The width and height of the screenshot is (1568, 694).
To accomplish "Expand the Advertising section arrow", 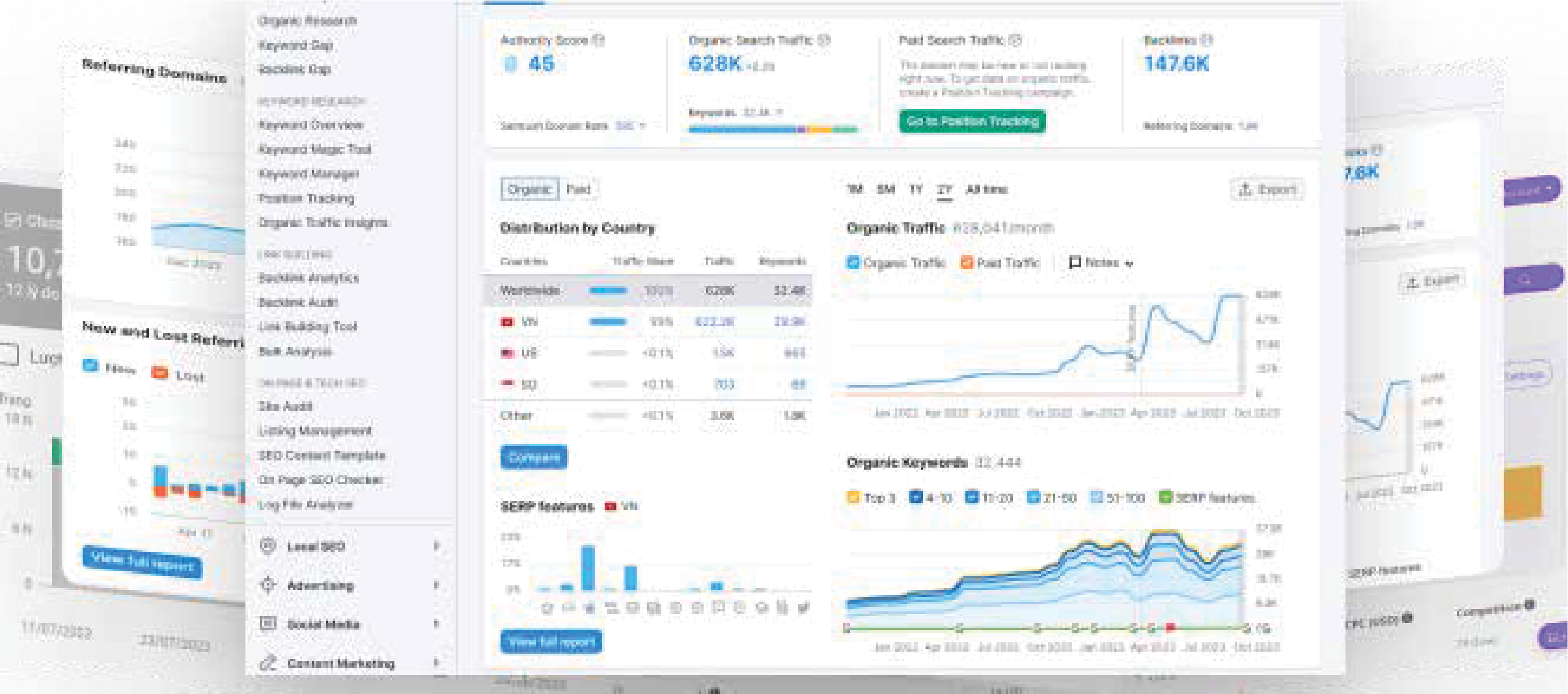I will click(x=436, y=585).
